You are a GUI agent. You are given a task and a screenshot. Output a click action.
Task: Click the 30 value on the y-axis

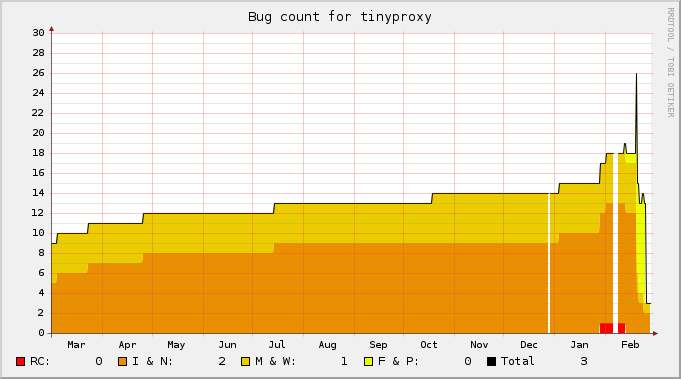[x=38, y=33]
